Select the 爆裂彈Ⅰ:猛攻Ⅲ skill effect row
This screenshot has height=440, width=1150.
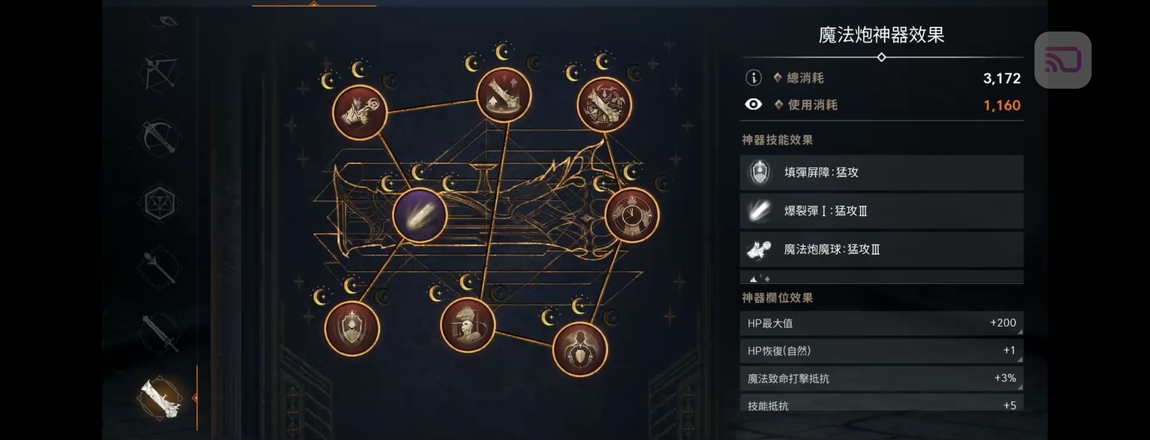click(x=882, y=211)
